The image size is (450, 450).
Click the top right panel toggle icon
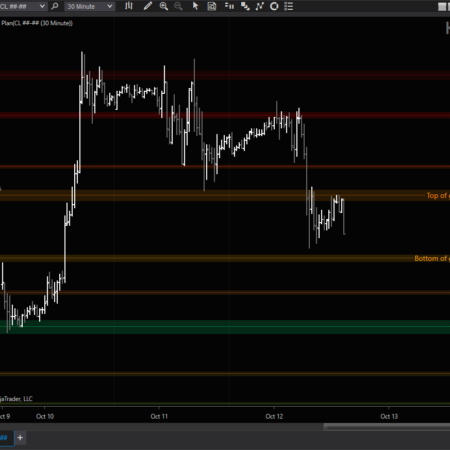pos(442,6)
